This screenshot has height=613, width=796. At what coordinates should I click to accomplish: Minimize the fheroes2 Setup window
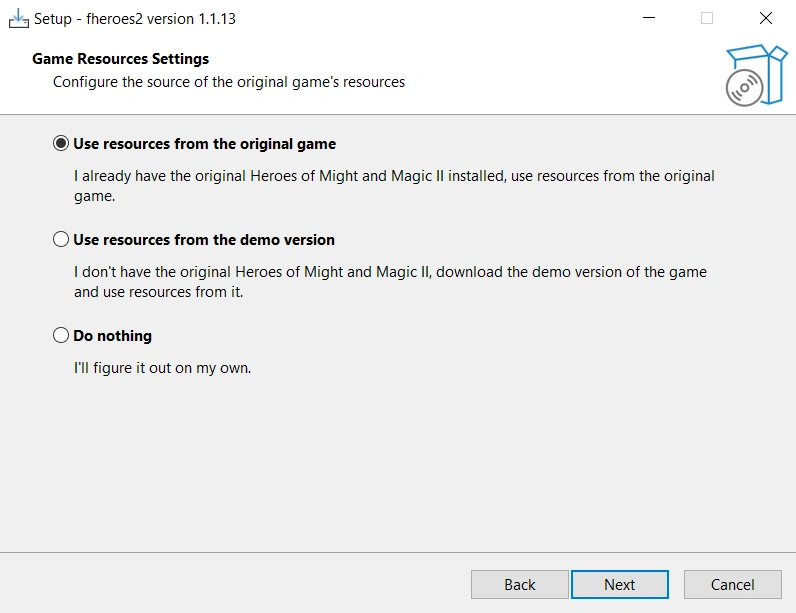pyautogui.click(x=648, y=18)
